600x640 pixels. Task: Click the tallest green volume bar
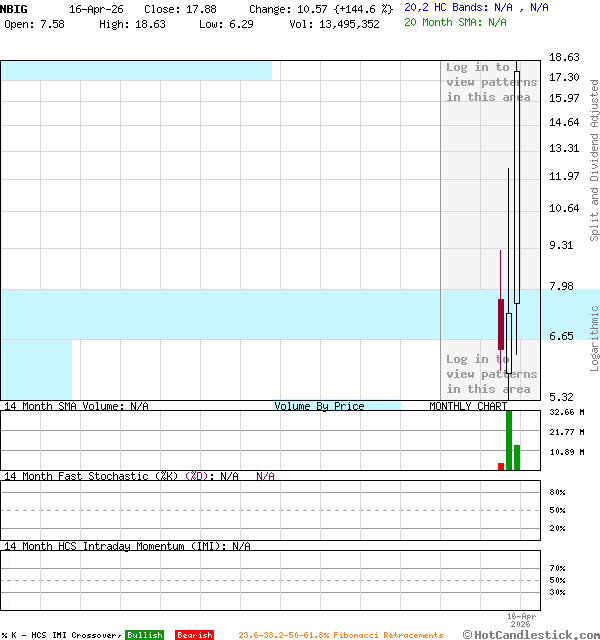coord(509,440)
